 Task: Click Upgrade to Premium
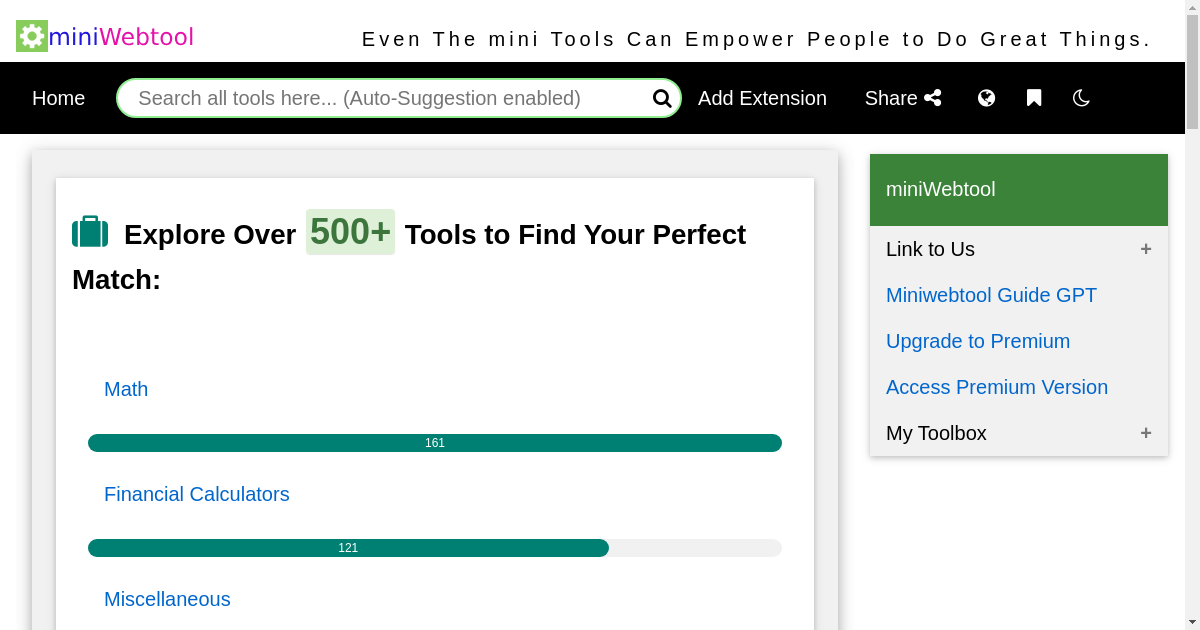click(978, 341)
